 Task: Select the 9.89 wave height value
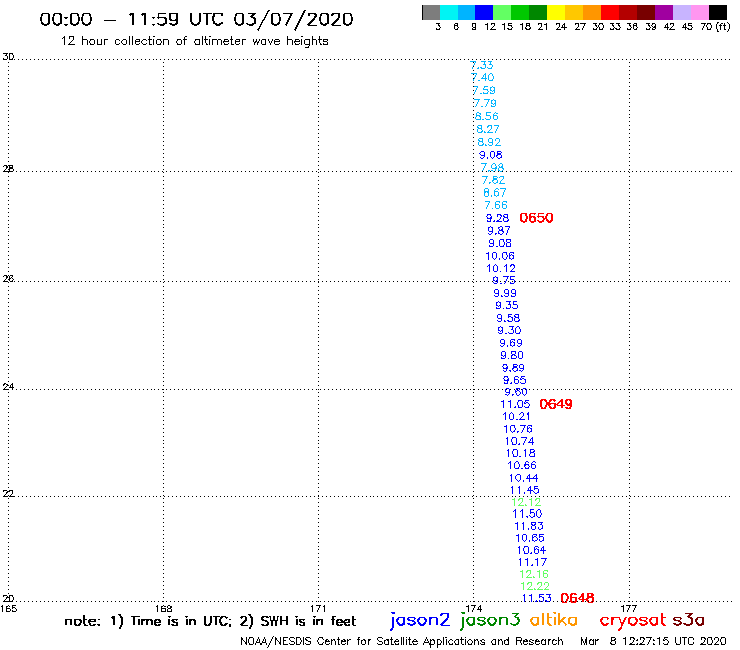coord(513,368)
